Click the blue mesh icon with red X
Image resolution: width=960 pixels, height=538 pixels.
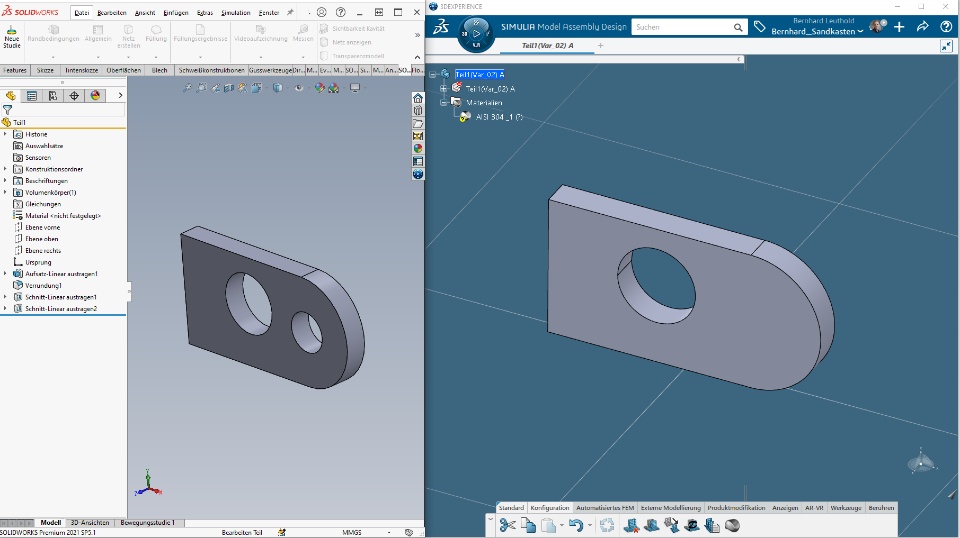pos(631,525)
